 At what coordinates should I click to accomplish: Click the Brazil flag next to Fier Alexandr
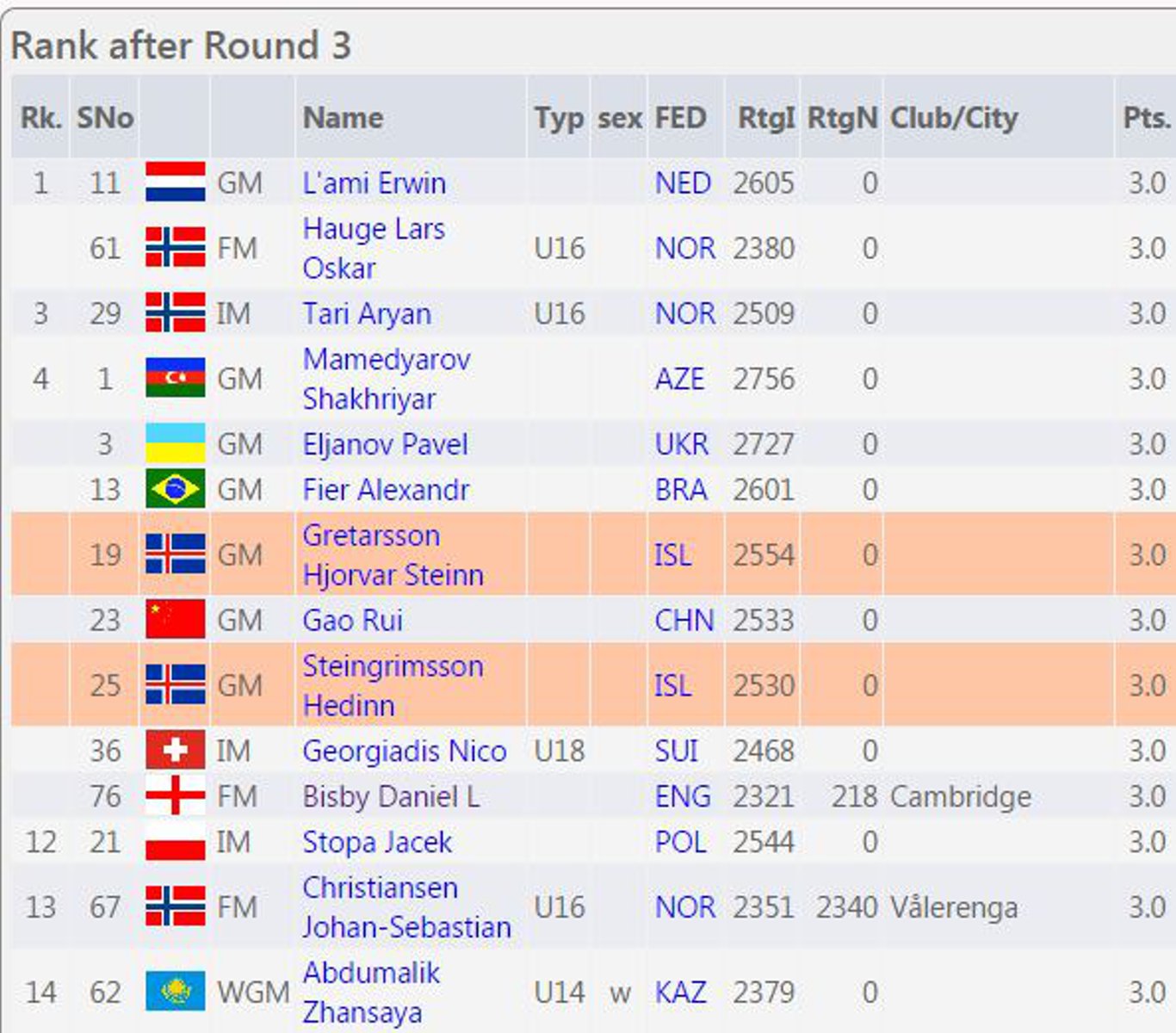coord(176,489)
